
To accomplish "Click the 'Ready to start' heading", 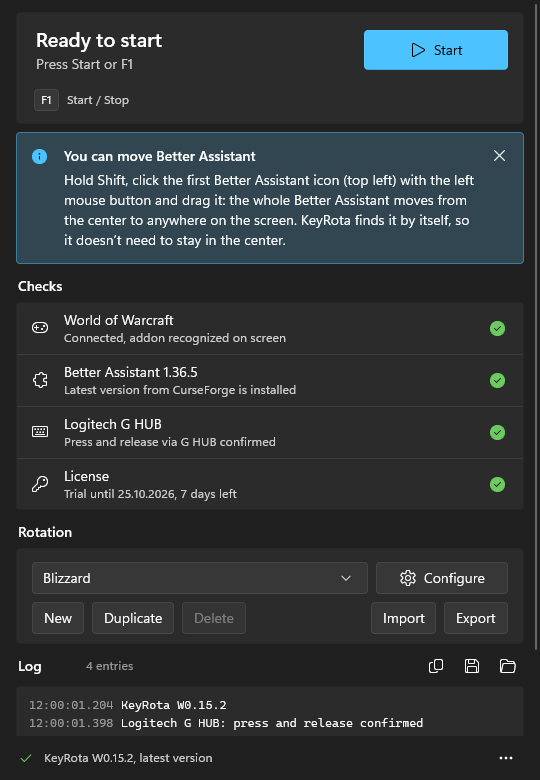I will pyautogui.click(x=99, y=40).
